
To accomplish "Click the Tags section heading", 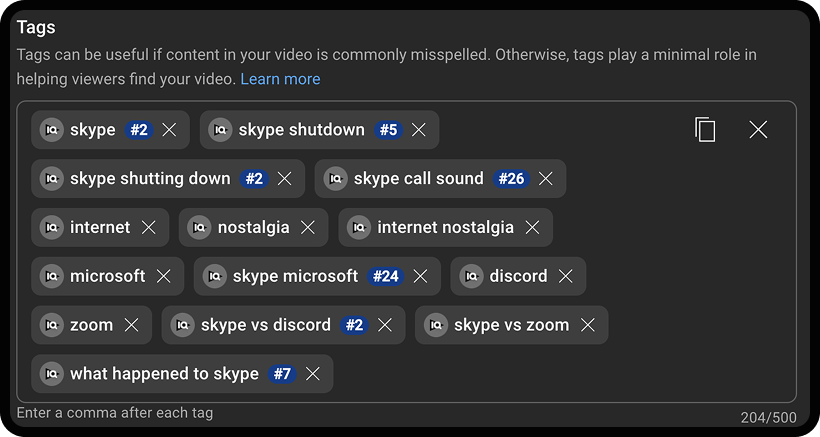I will 36,27.
